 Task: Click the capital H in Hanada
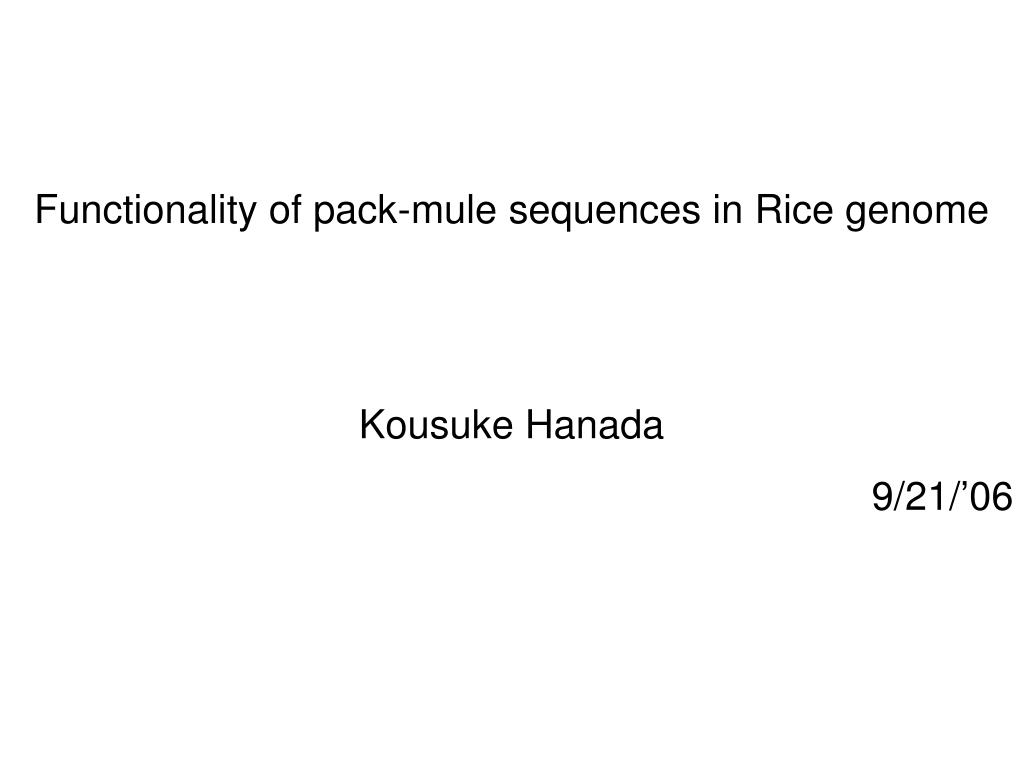tap(538, 425)
